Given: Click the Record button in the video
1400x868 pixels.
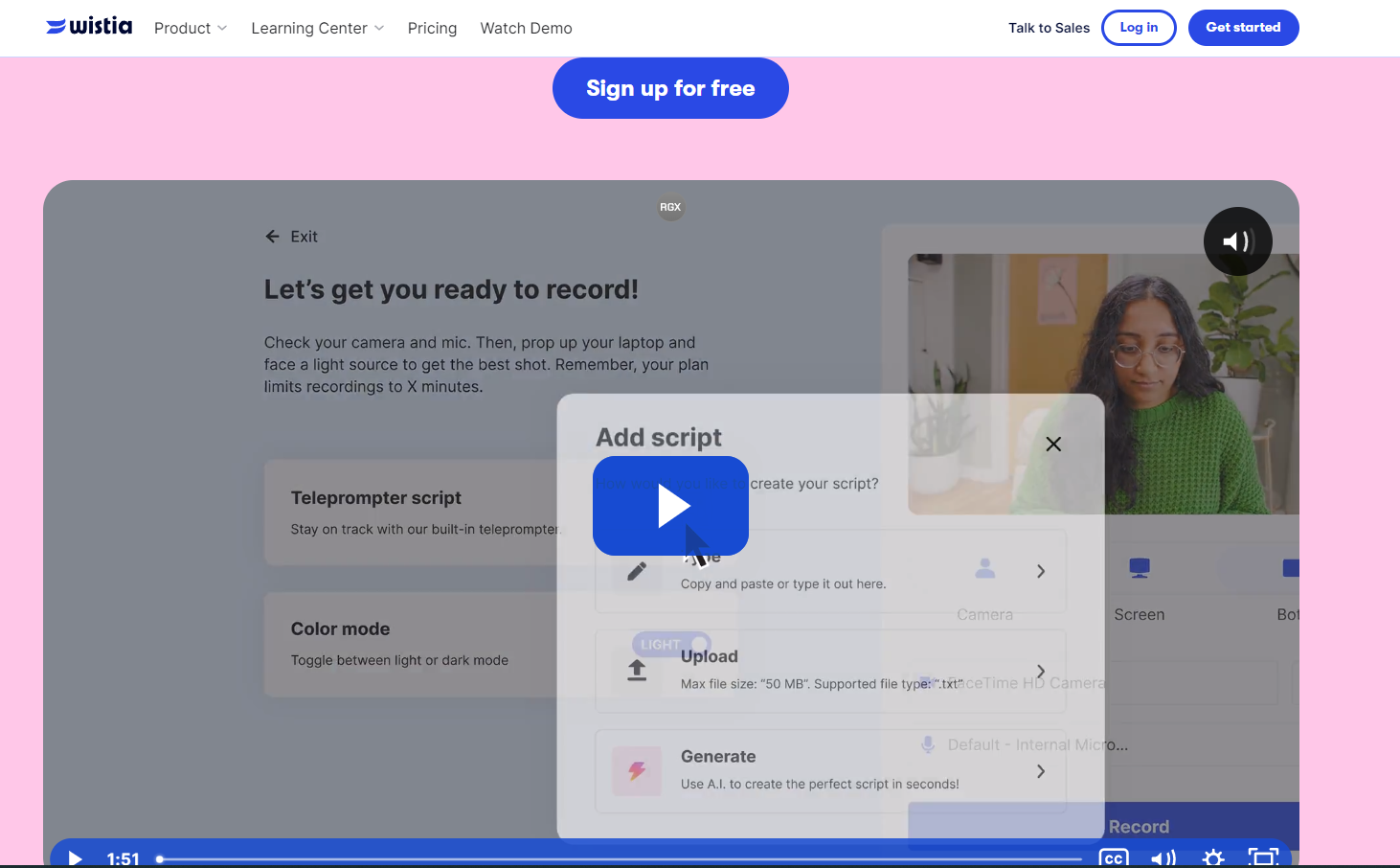Looking at the screenshot, I should coord(1103,826).
